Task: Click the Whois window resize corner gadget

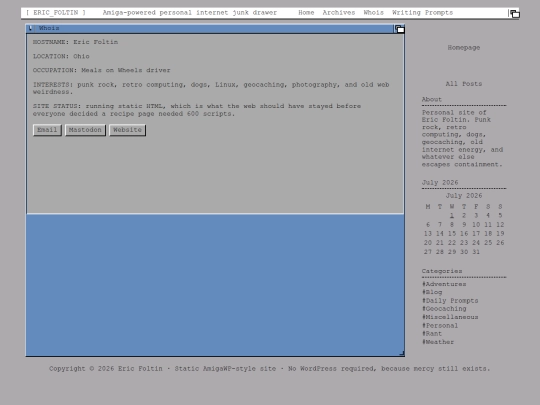Action: (x=402, y=353)
